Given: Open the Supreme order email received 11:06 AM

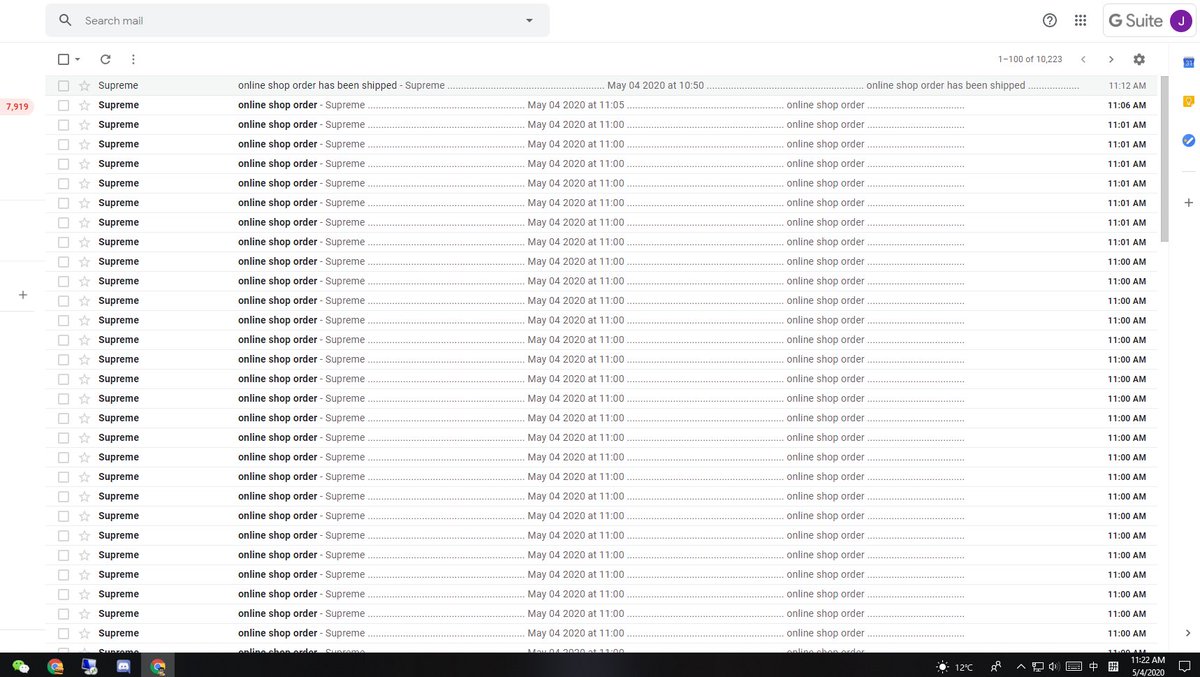Looking at the screenshot, I should click(601, 105).
